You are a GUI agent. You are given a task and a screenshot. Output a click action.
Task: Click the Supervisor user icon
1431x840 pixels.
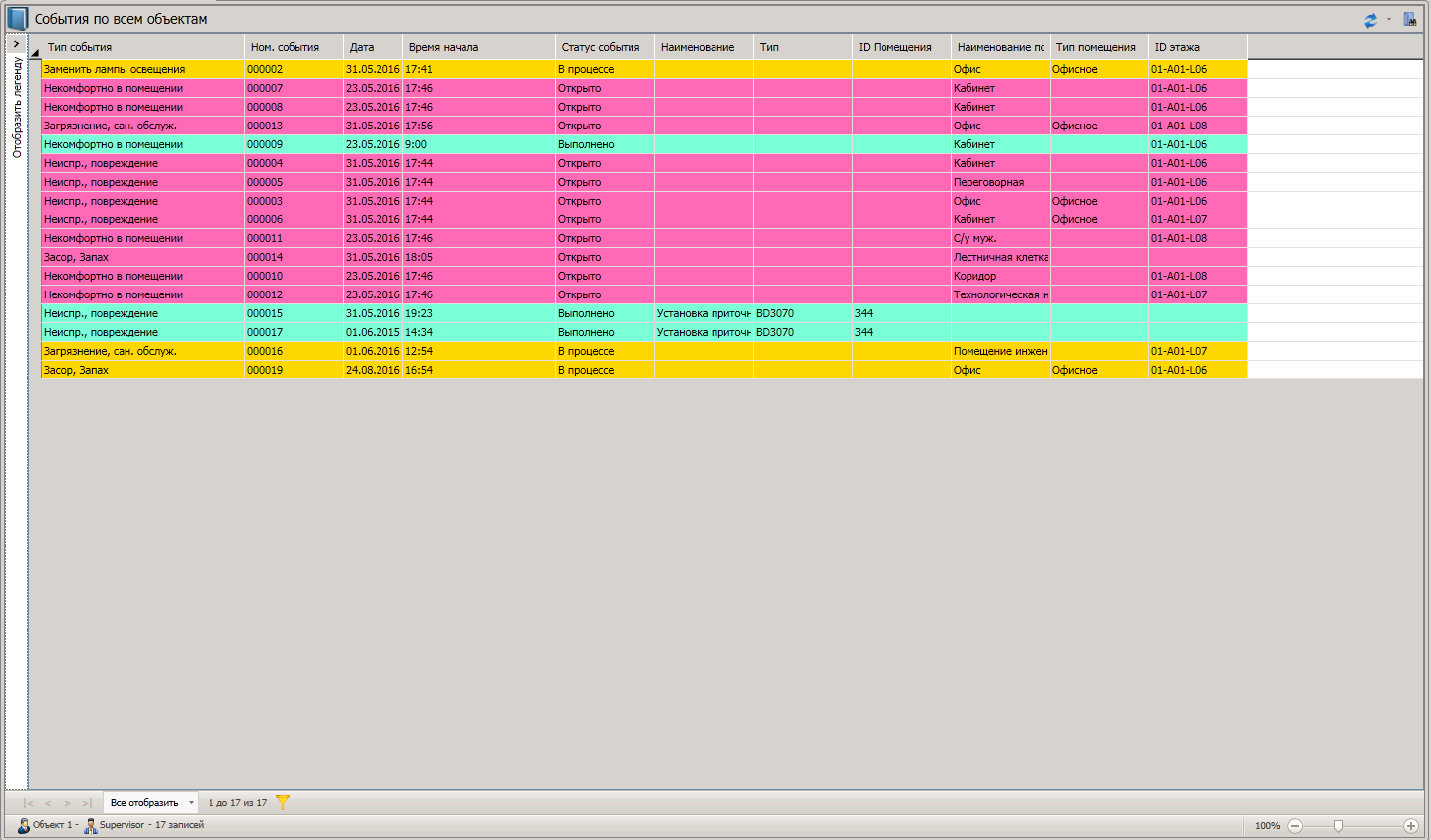tap(91, 825)
